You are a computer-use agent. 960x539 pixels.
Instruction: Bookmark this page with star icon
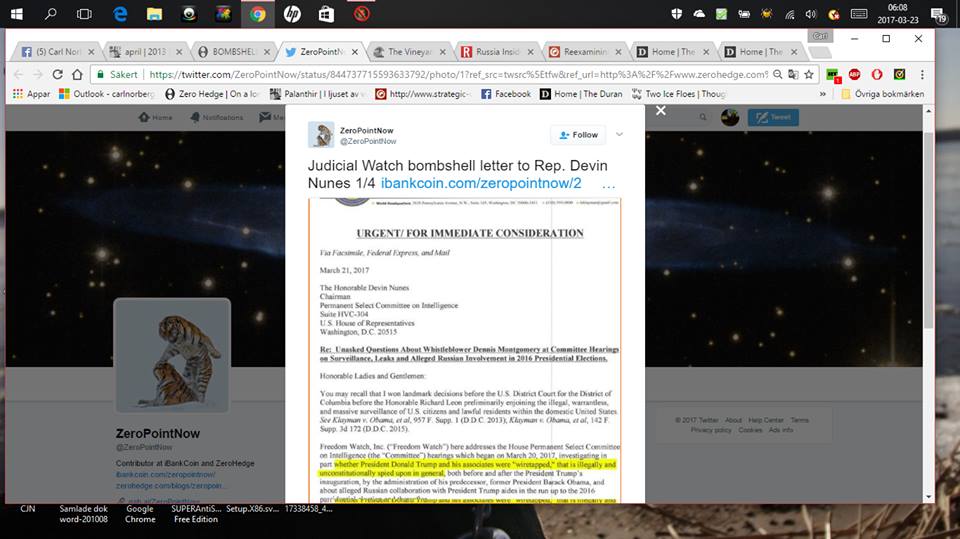810,74
